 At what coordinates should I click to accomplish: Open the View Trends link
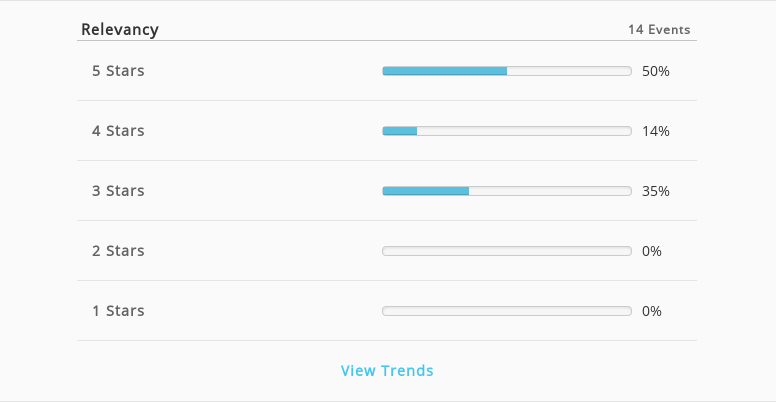coord(387,370)
